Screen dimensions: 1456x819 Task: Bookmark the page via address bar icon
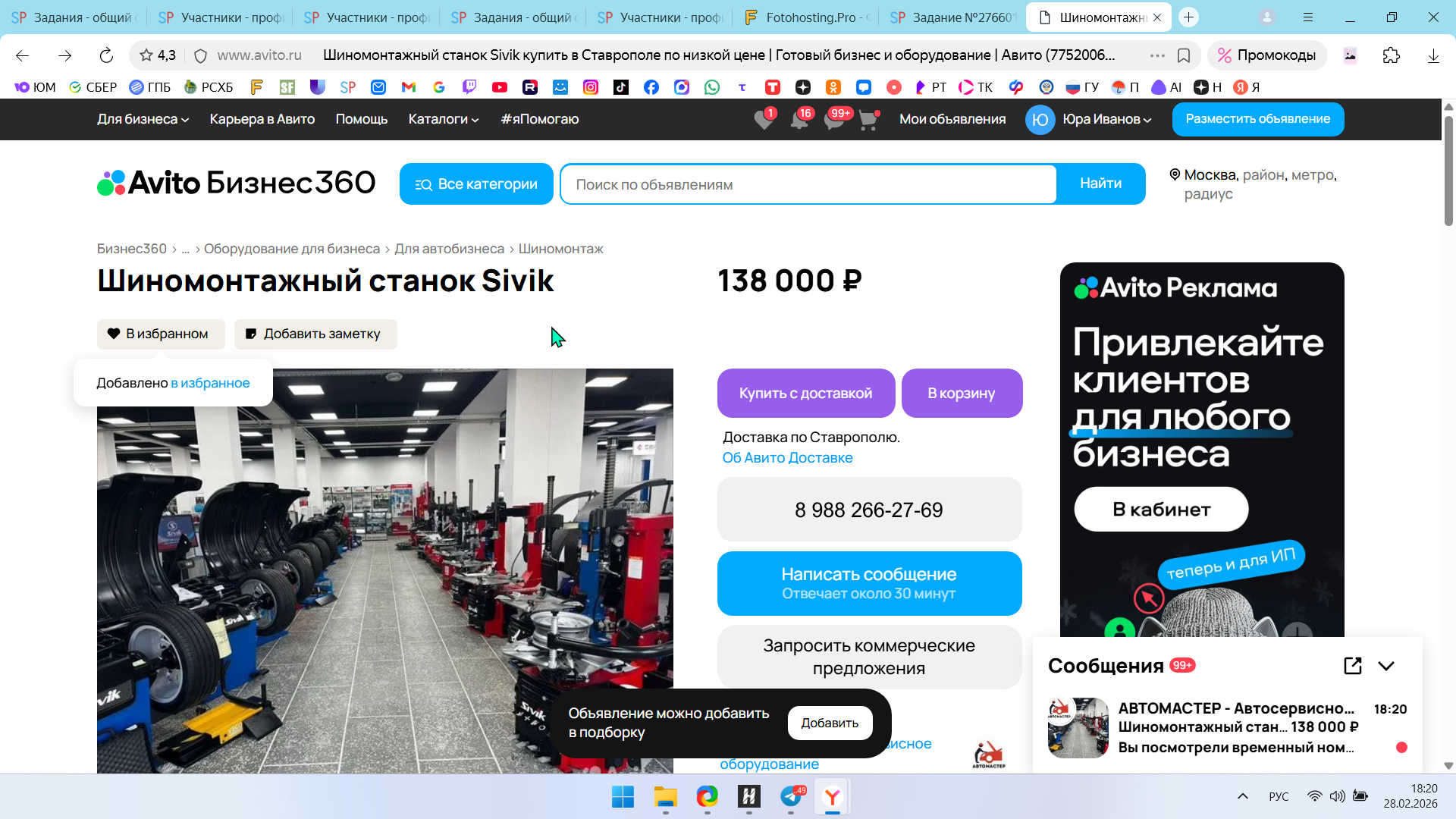(x=1184, y=55)
